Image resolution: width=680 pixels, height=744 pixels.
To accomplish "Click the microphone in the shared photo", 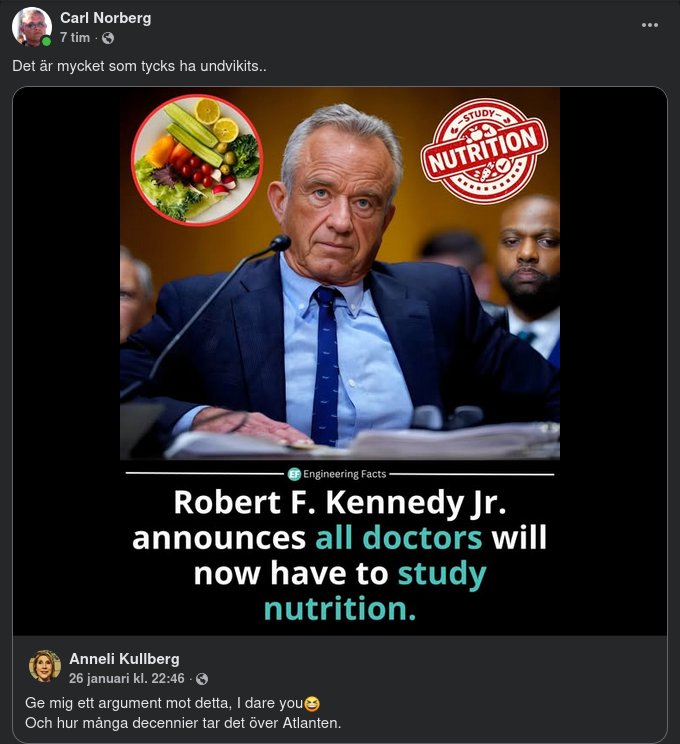I will click(279, 243).
